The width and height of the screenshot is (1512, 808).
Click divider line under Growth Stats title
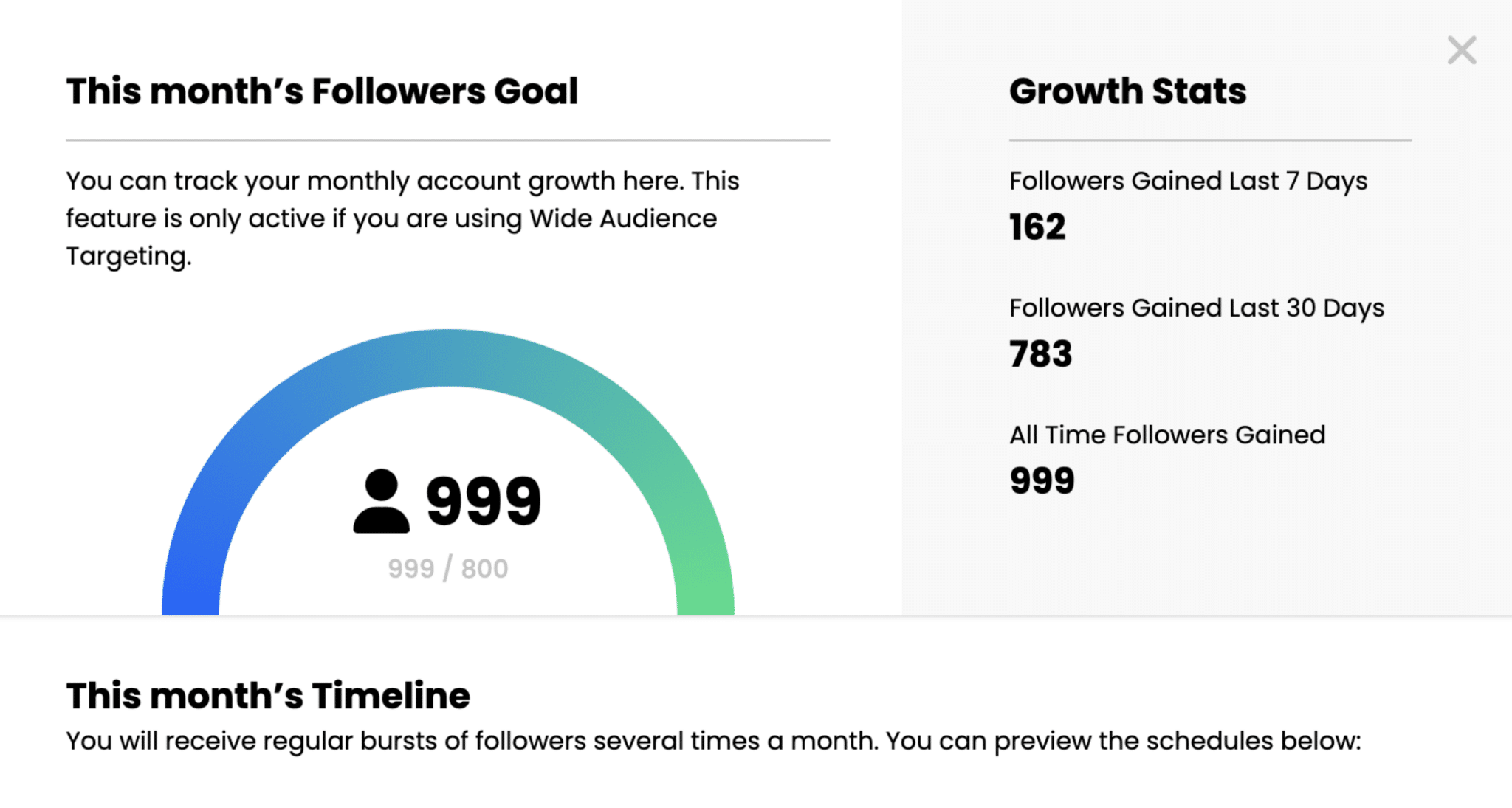click(x=1210, y=140)
